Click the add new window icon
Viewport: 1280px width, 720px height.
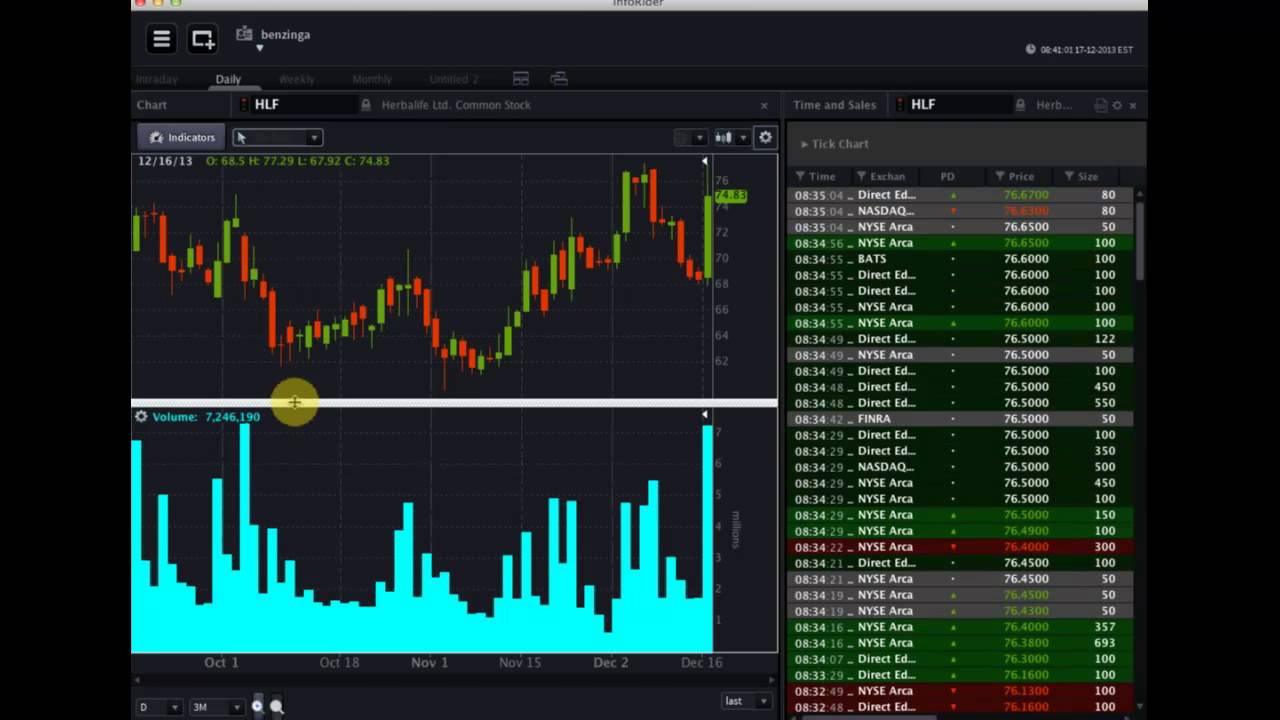point(203,39)
